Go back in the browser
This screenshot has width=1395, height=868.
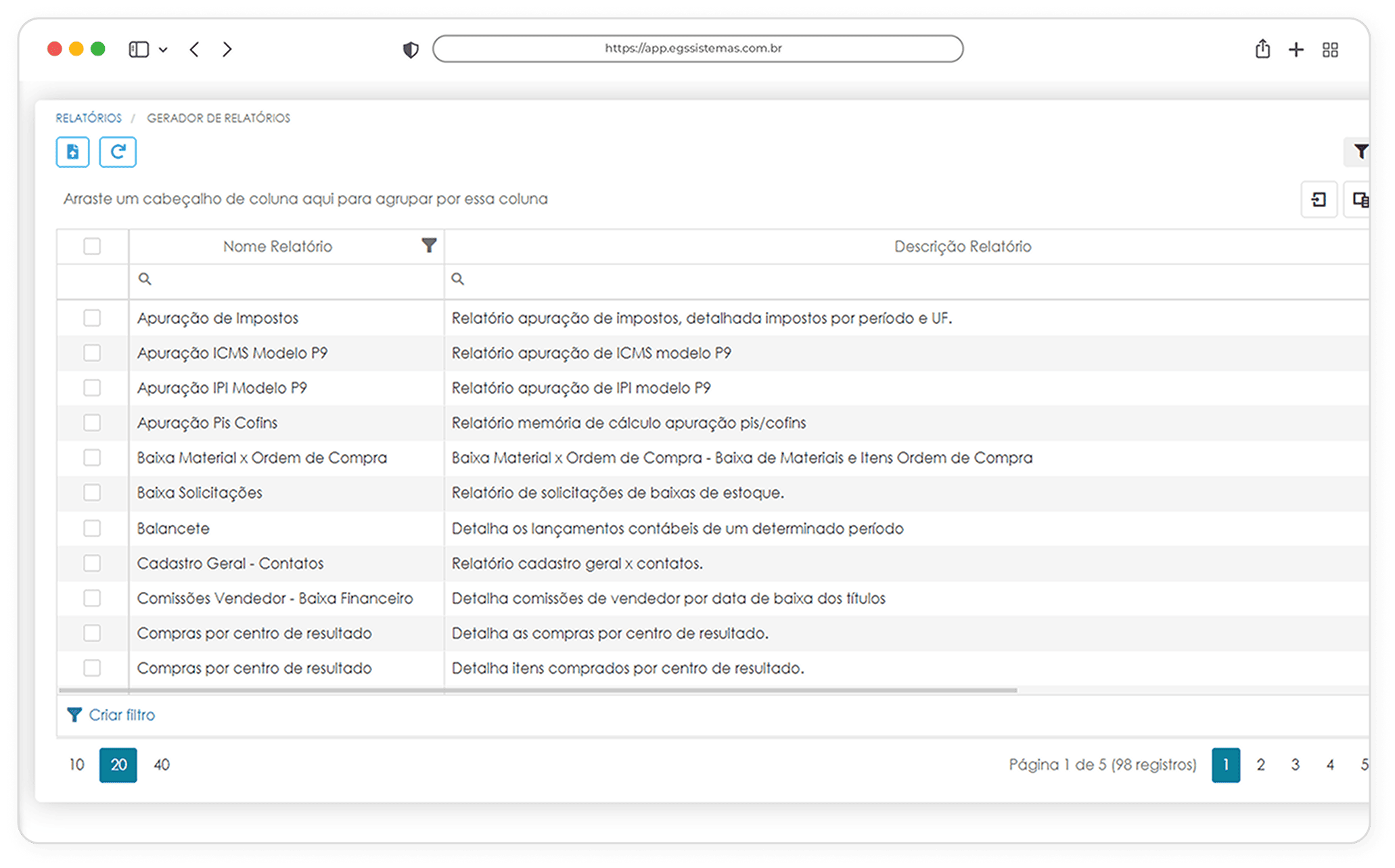click(194, 49)
